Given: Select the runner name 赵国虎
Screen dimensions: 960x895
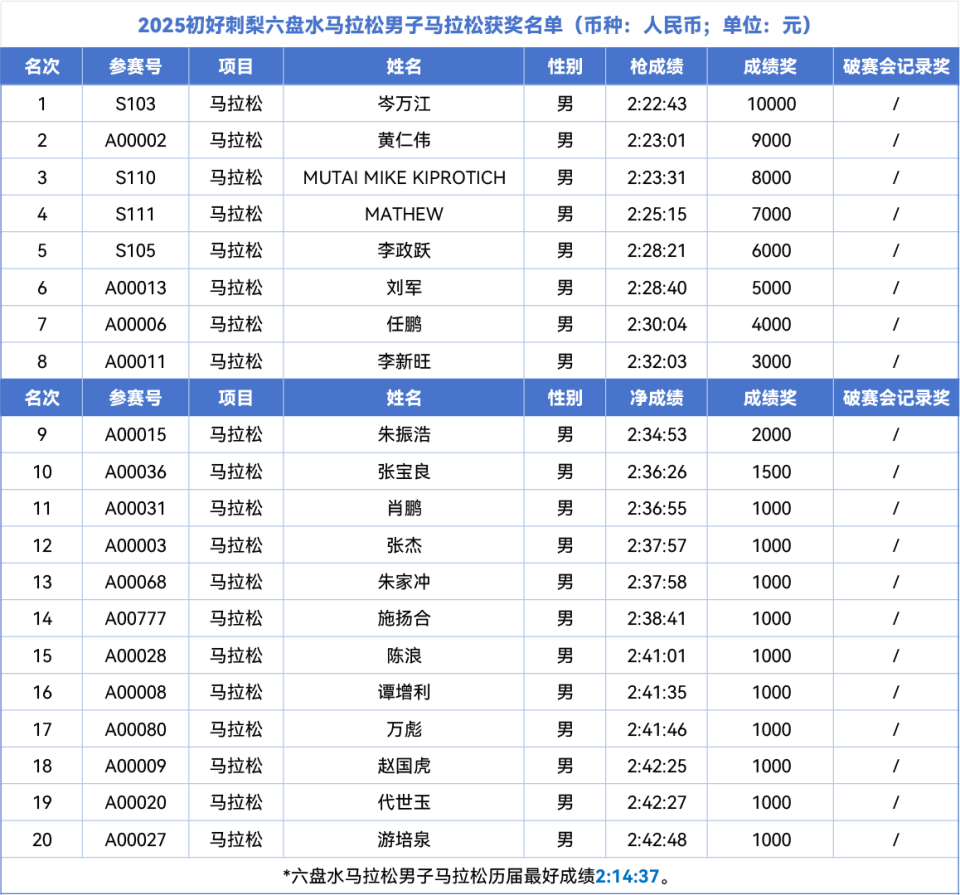Looking at the screenshot, I should [x=404, y=766].
